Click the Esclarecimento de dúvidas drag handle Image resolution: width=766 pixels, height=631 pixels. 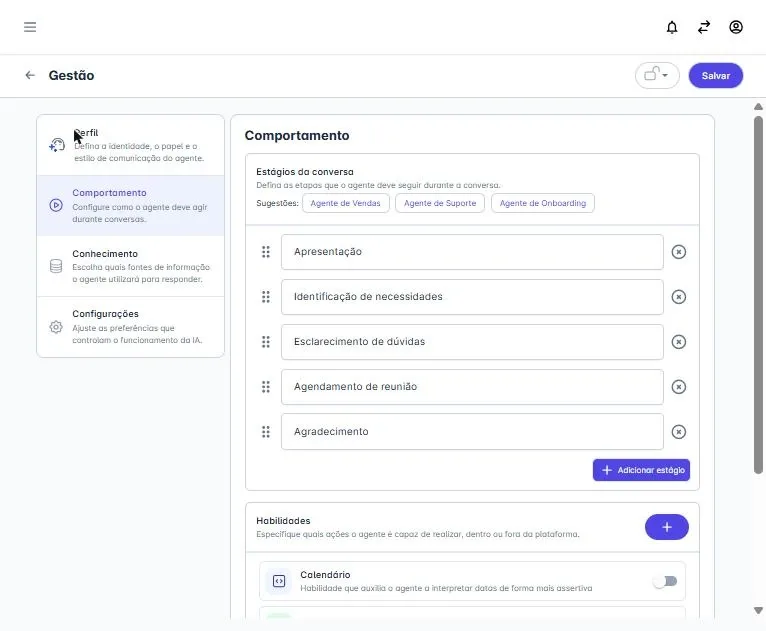pos(266,342)
